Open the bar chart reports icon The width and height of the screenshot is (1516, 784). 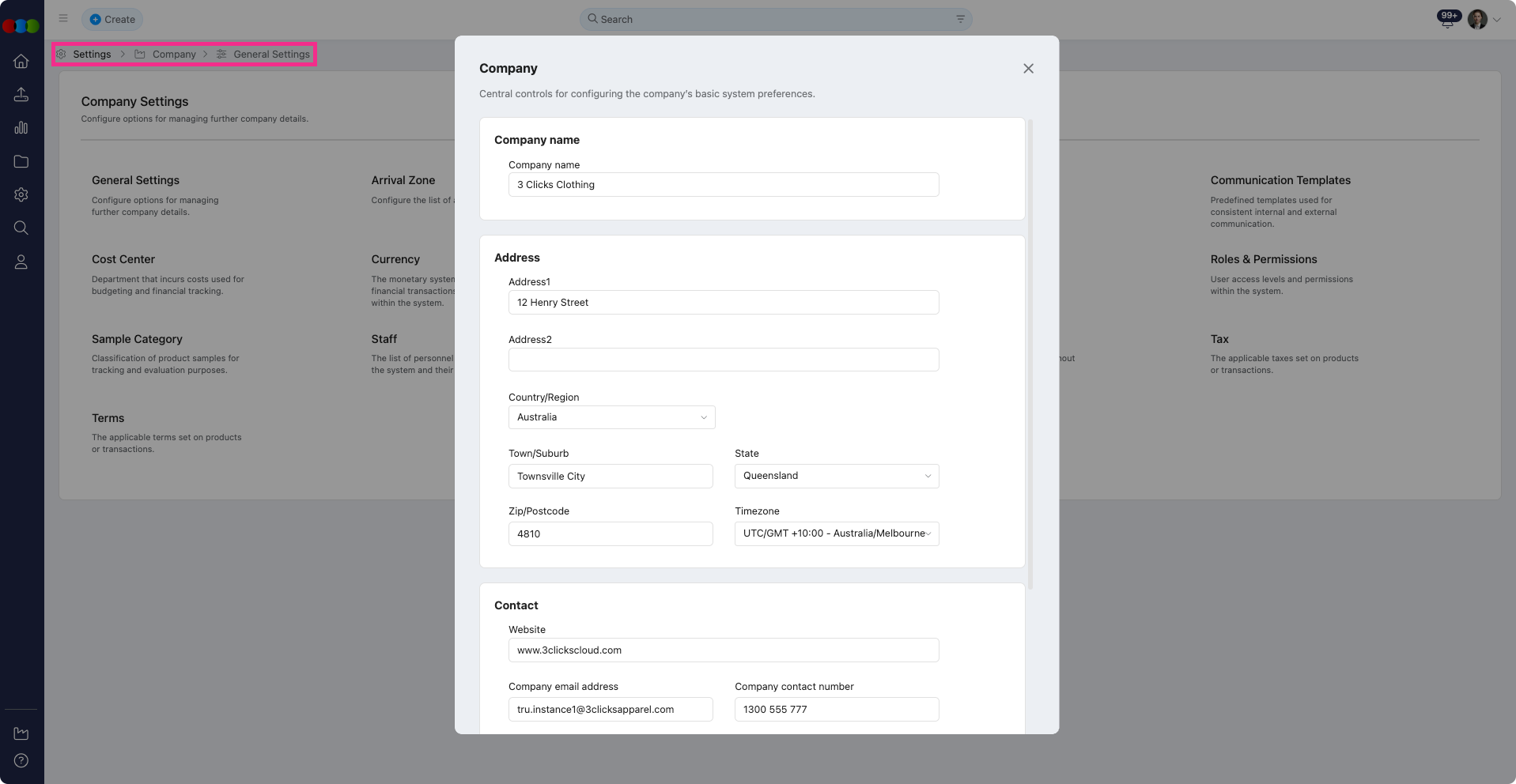point(21,128)
